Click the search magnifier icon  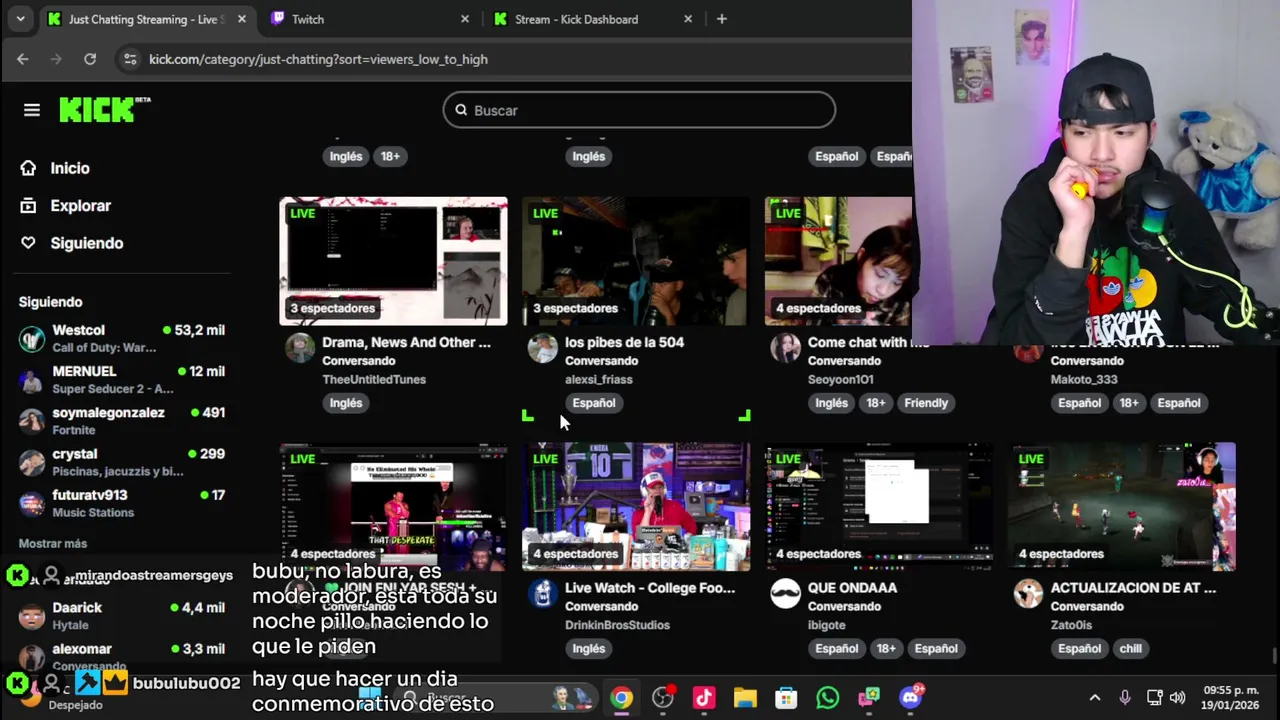[x=461, y=110]
